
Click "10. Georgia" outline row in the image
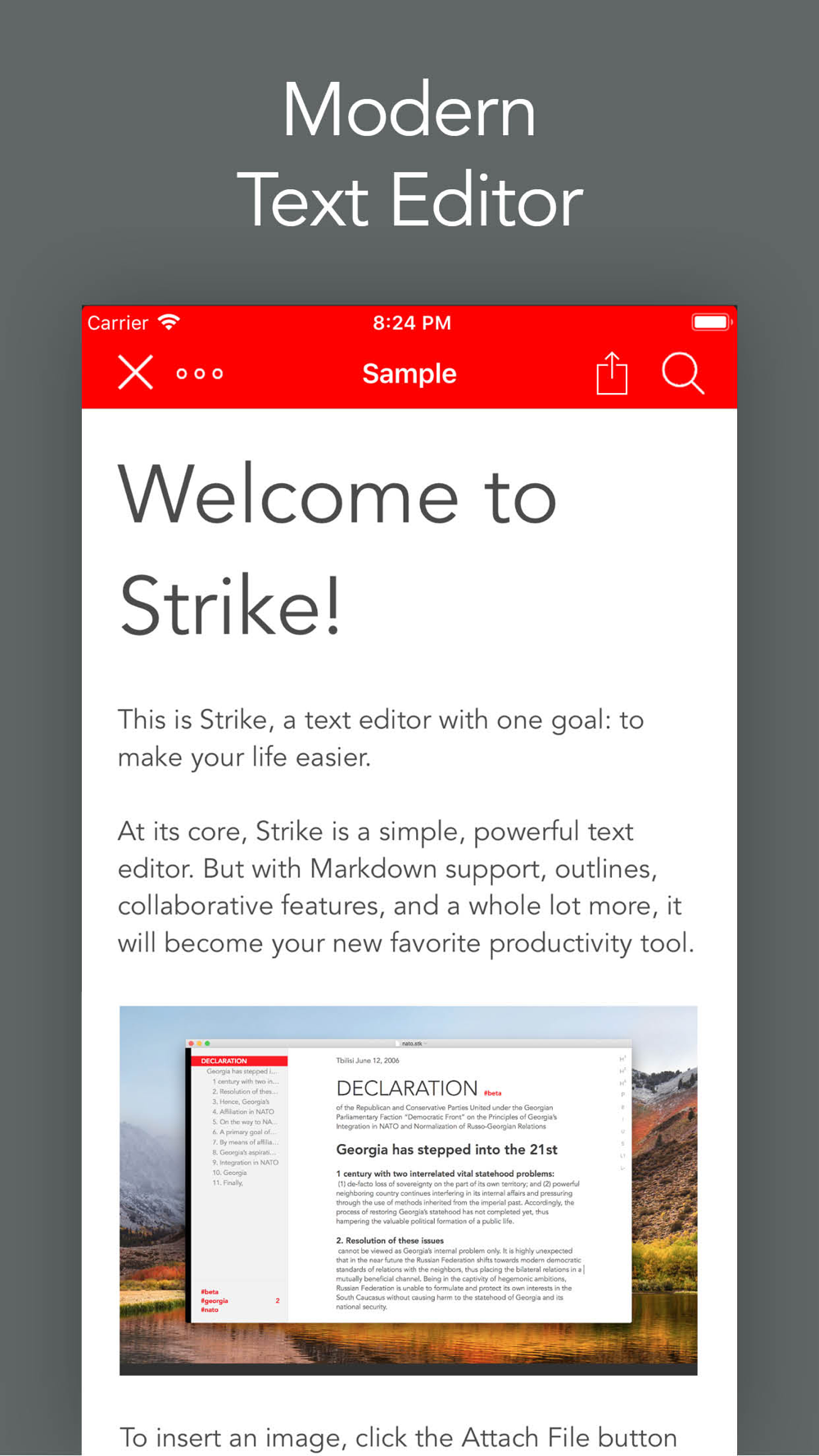(x=229, y=1173)
